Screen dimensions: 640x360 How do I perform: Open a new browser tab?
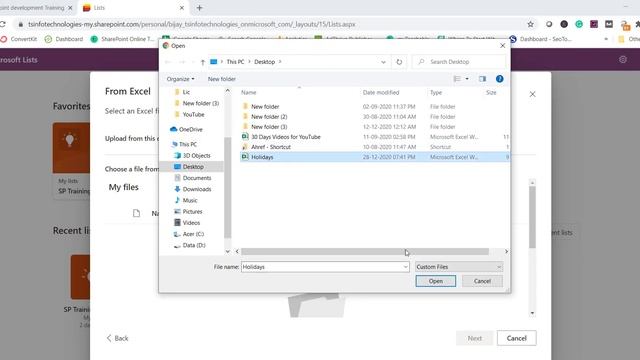click(200, 8)
